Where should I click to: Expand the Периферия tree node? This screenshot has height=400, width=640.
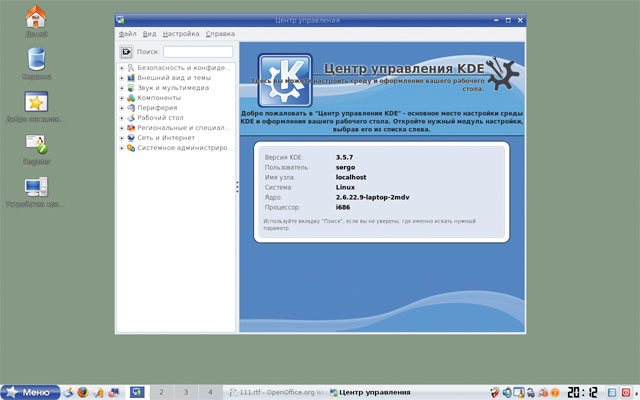[122, 108]
